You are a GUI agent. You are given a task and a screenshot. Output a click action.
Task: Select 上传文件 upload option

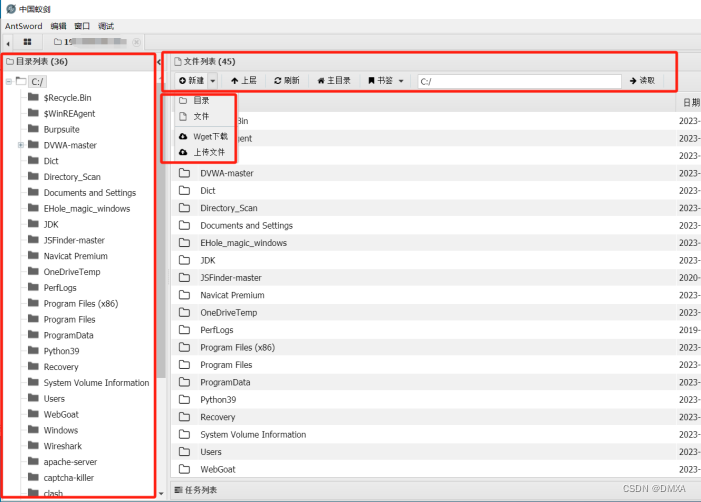tap(204, 152)
